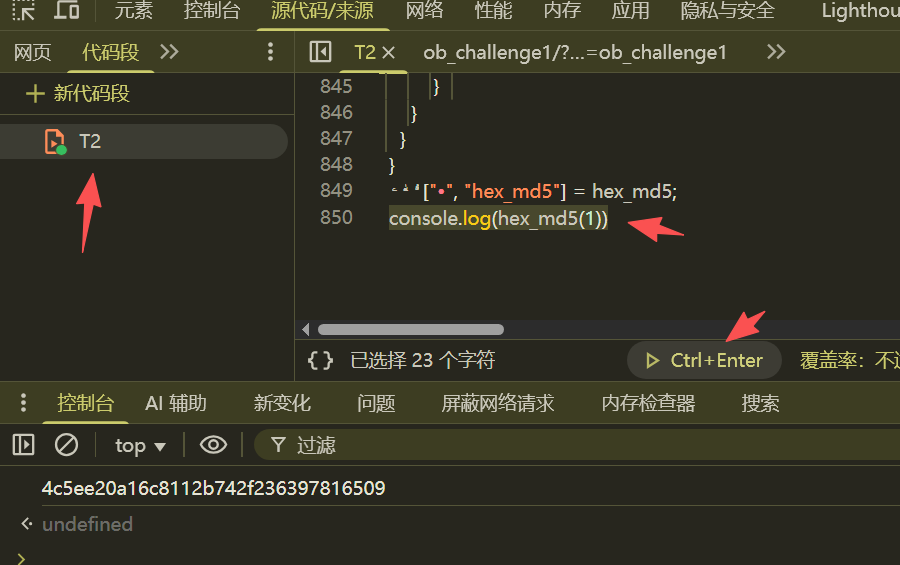Open the 搜索 drawer tab

click(x=760, y=403)
